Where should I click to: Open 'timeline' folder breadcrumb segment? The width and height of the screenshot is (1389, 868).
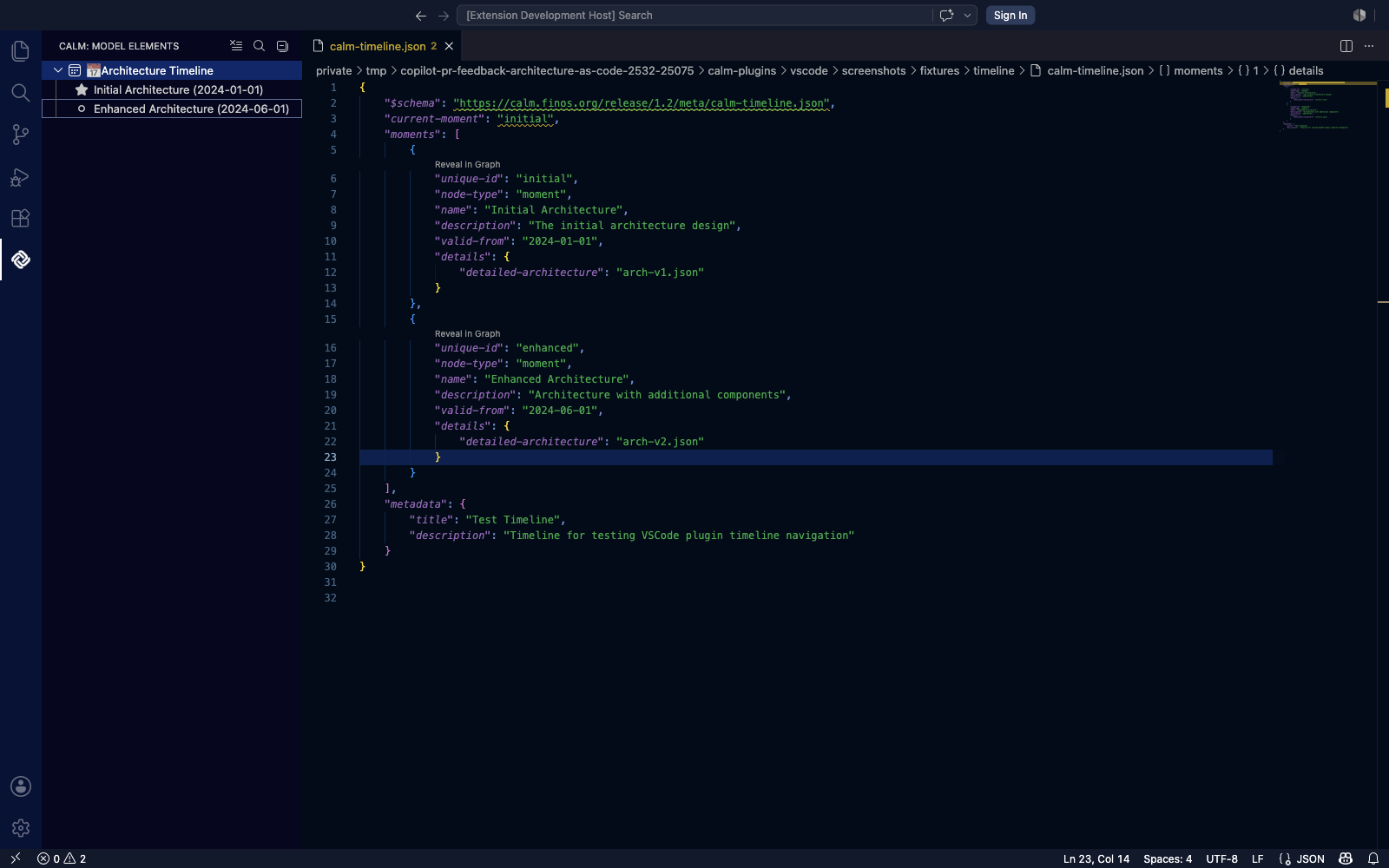point(993,71)
